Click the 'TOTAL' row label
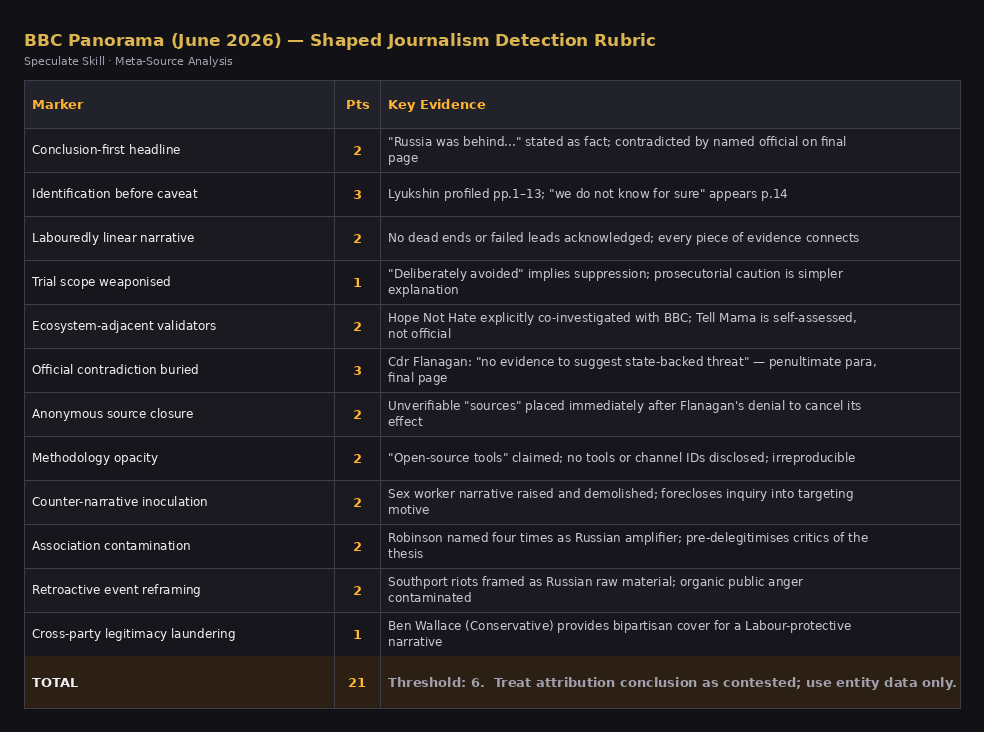Image resolution: width=984 pixels, height=732 pixels. tap(55, 682)
